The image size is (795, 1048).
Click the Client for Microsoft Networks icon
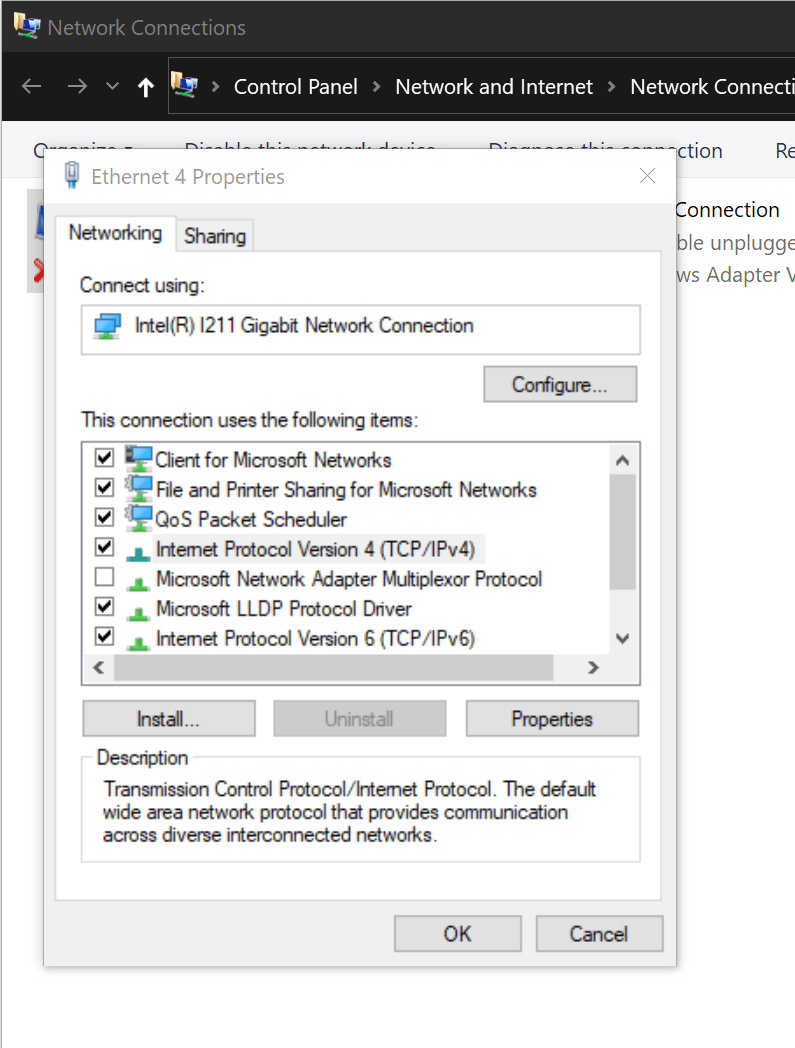138,459
